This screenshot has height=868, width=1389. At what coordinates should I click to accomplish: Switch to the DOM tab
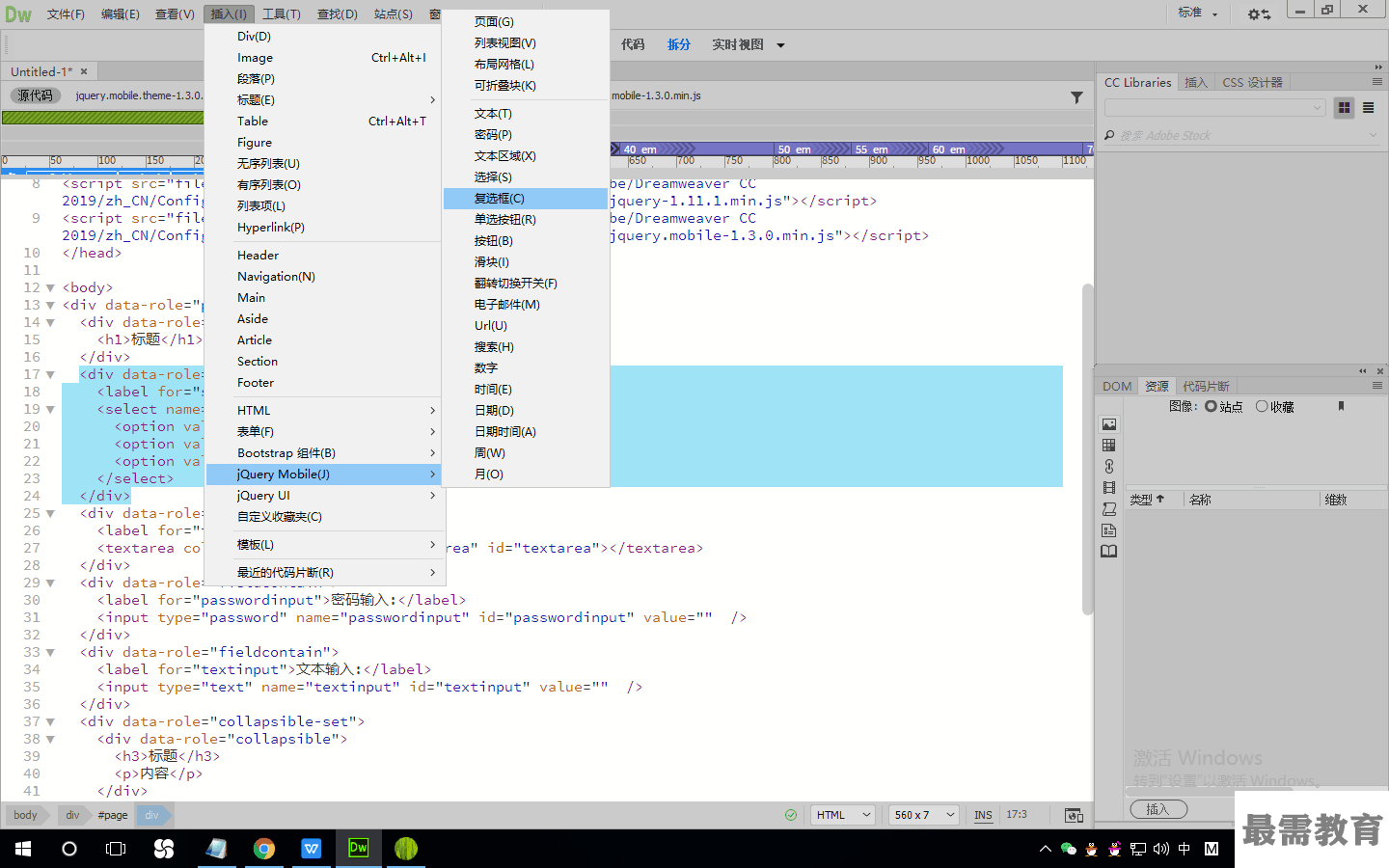pyautogui.click(x=1117, y=386)
